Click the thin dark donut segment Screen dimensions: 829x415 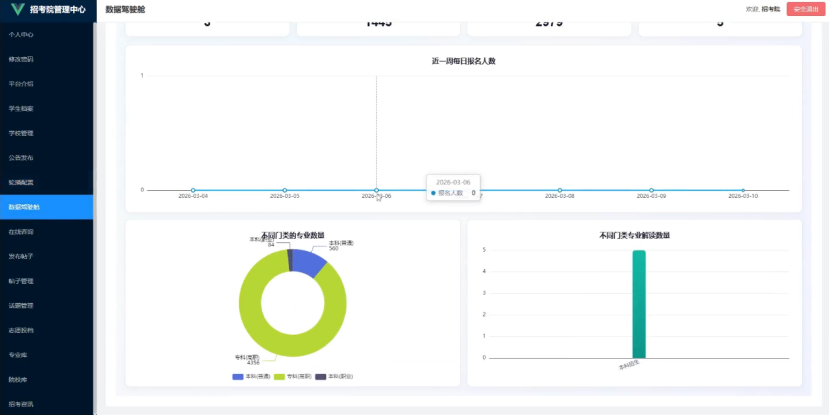click(x=290, y=259)
